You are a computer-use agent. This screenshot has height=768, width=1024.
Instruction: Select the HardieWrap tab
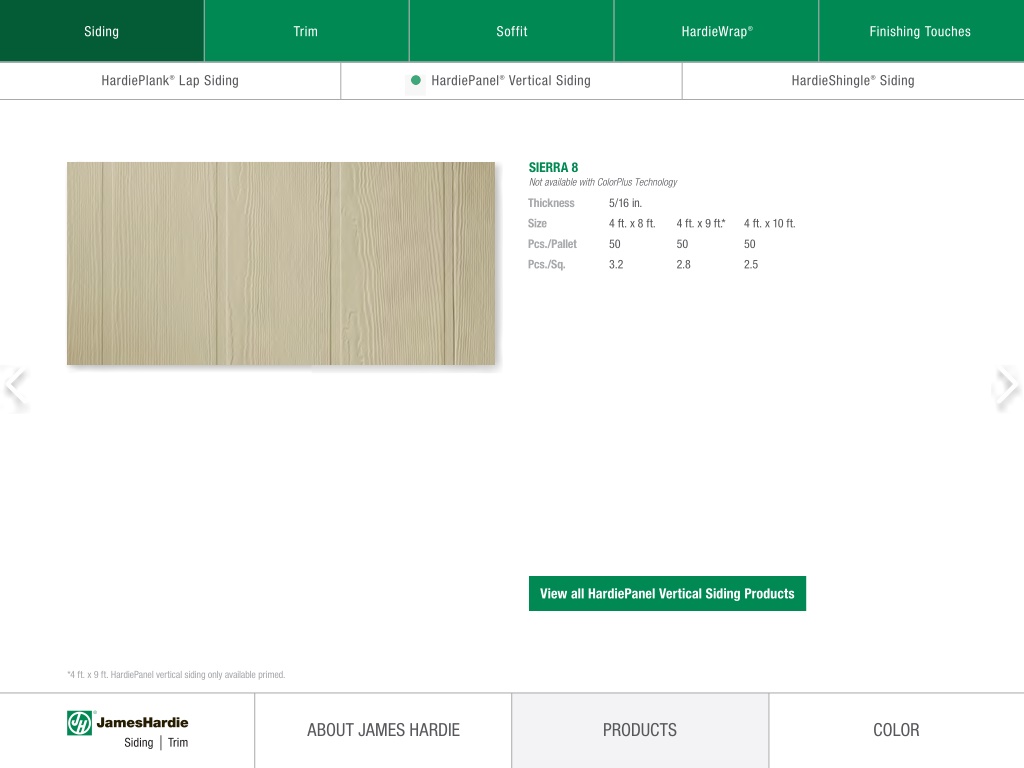(716, 31)
